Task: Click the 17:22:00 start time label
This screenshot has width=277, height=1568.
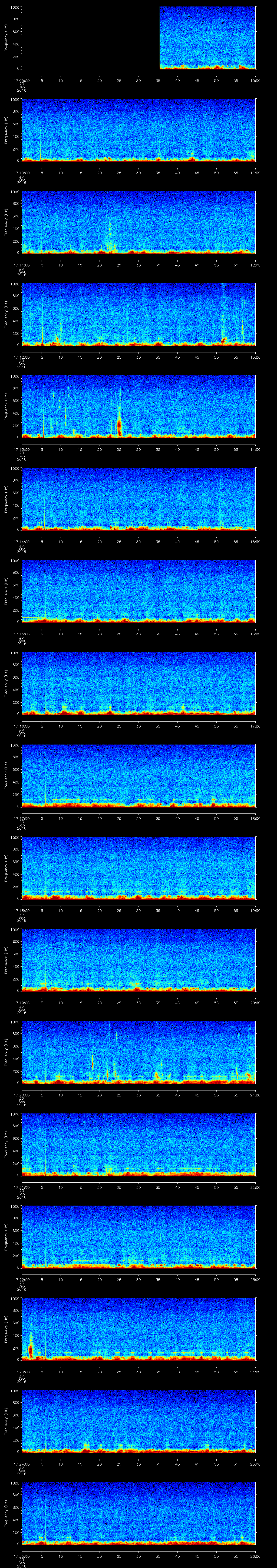Action: point(21,1279)
